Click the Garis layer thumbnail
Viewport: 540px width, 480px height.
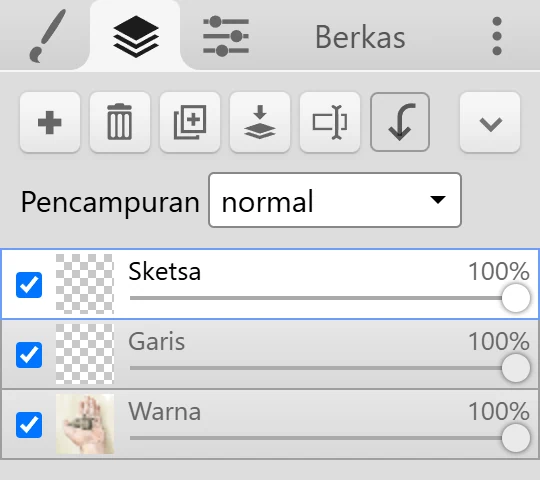click(x=85, y=354)
